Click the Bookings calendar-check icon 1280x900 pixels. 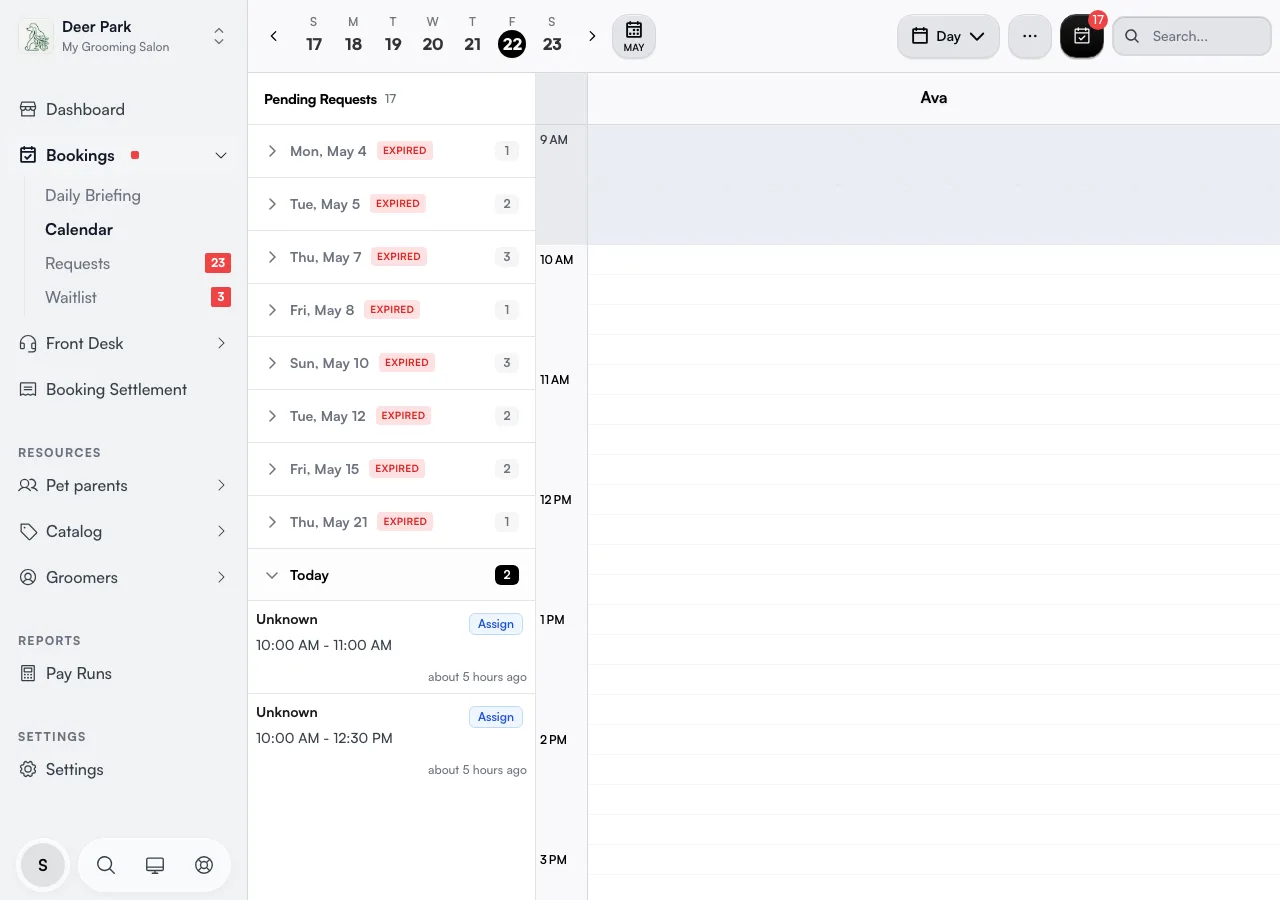pos(28,155)
